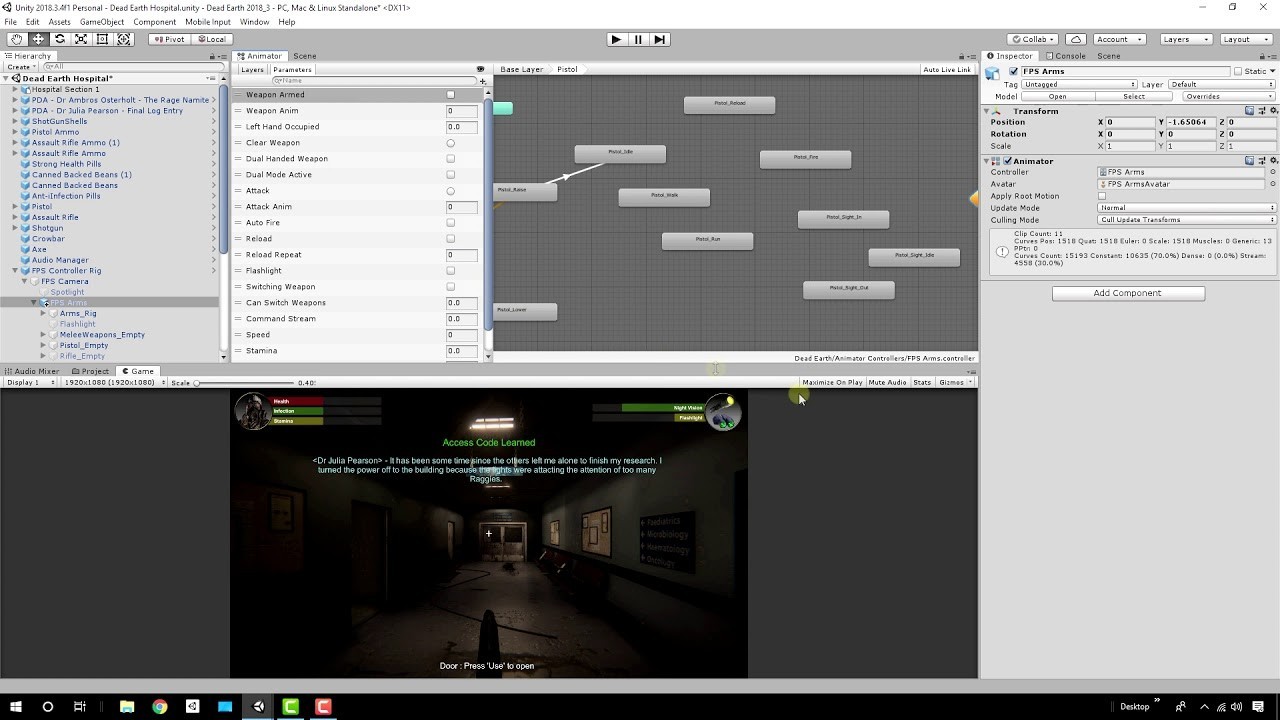The height and width of the screenshot is (720, 1280).
Task: Click the Add Component button
Action: pyautogui.click(x=1127, y=293)
